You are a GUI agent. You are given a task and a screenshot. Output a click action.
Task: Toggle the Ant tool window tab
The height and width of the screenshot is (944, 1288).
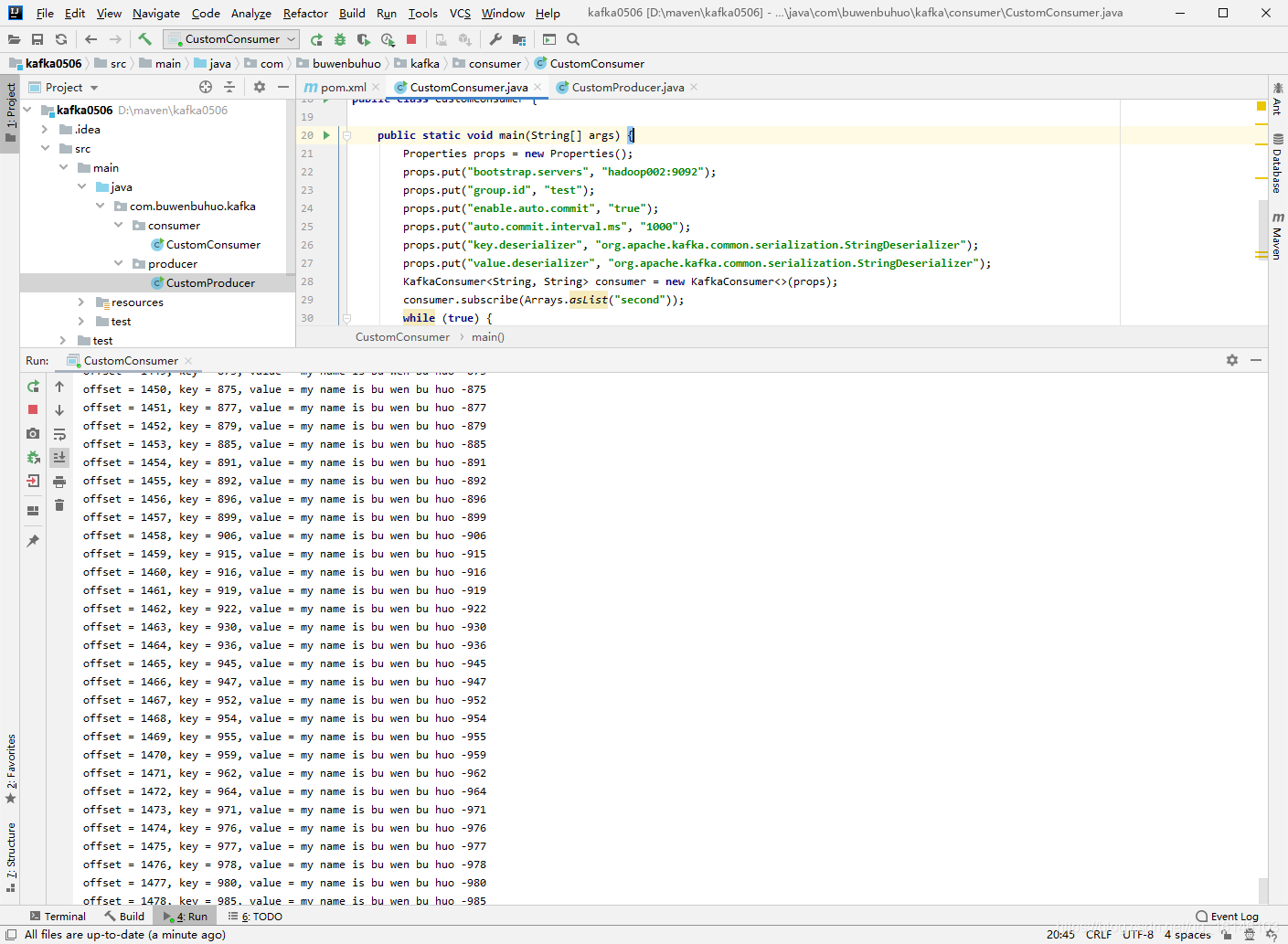click(x=1278, y=99)
